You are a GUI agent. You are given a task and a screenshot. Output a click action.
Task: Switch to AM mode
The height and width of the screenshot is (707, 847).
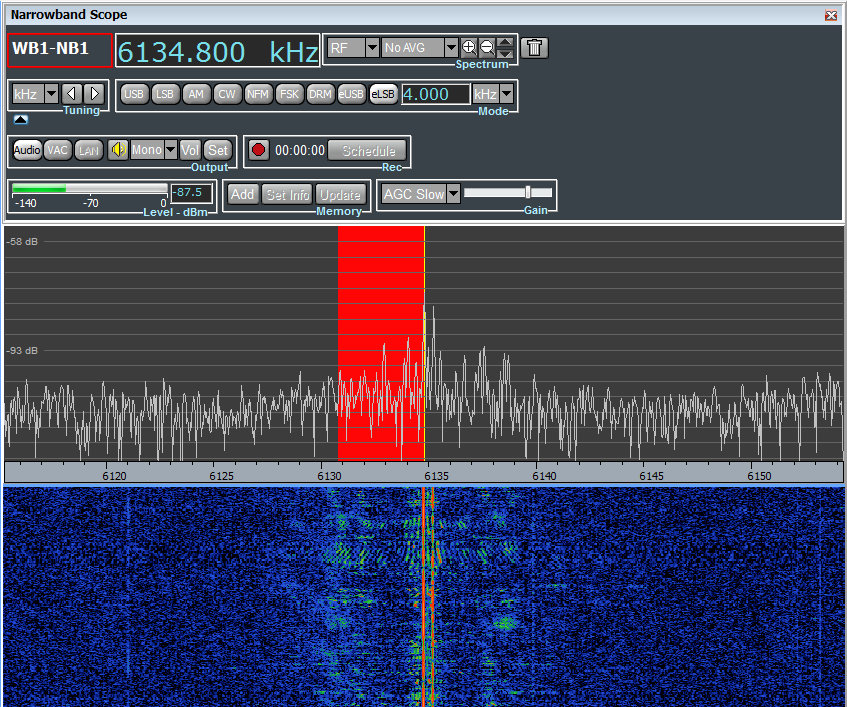pos(196,94)
